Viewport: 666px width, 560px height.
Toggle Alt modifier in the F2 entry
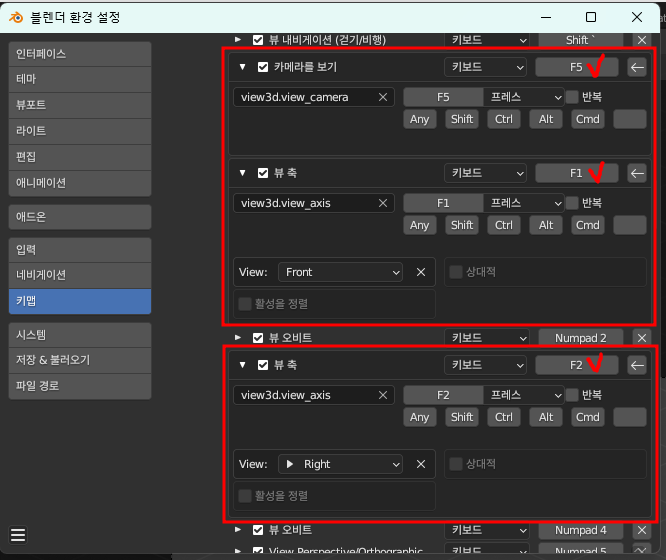pos(546,418)
